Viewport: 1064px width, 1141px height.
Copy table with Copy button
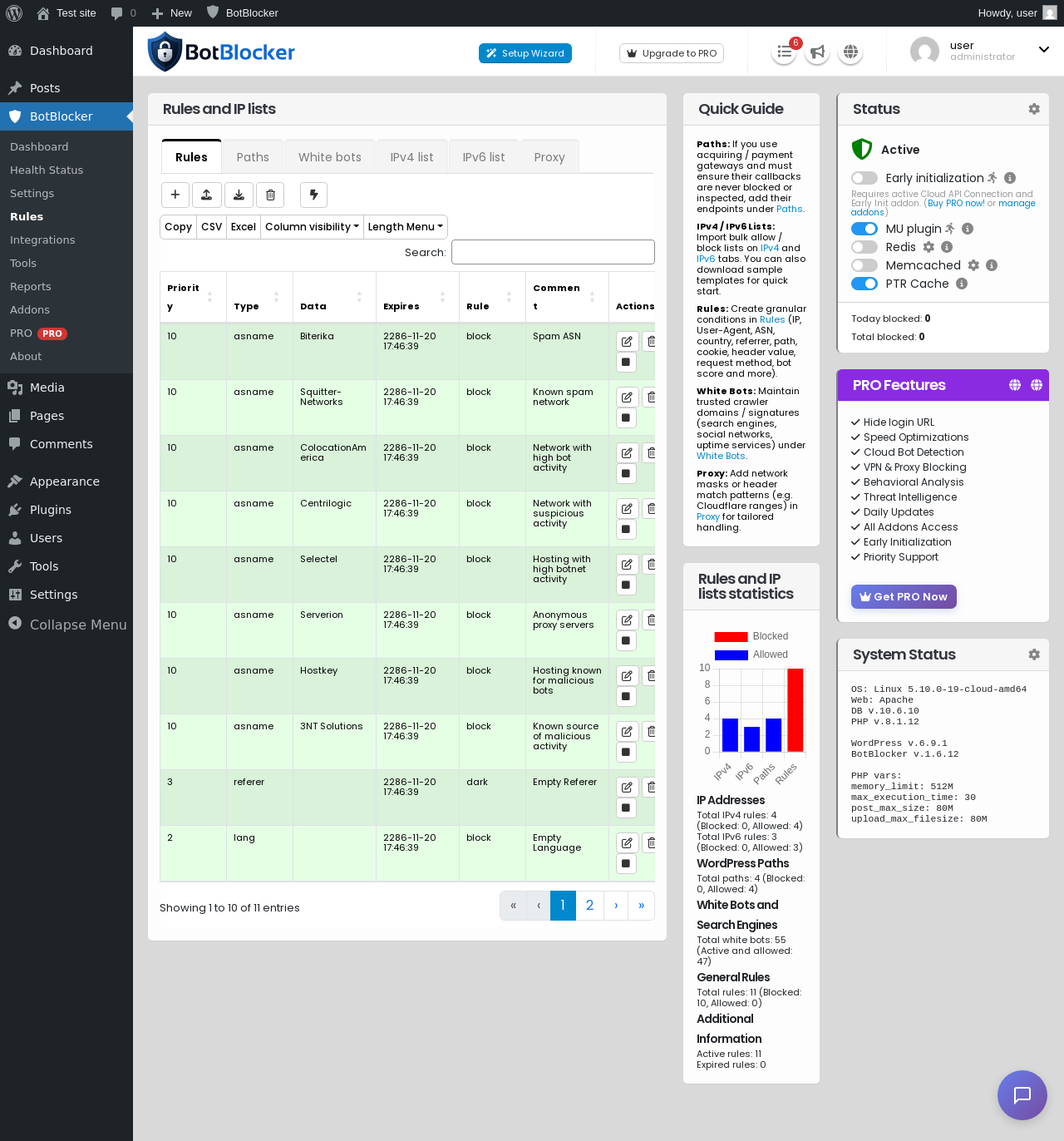[x=178, y=227]
